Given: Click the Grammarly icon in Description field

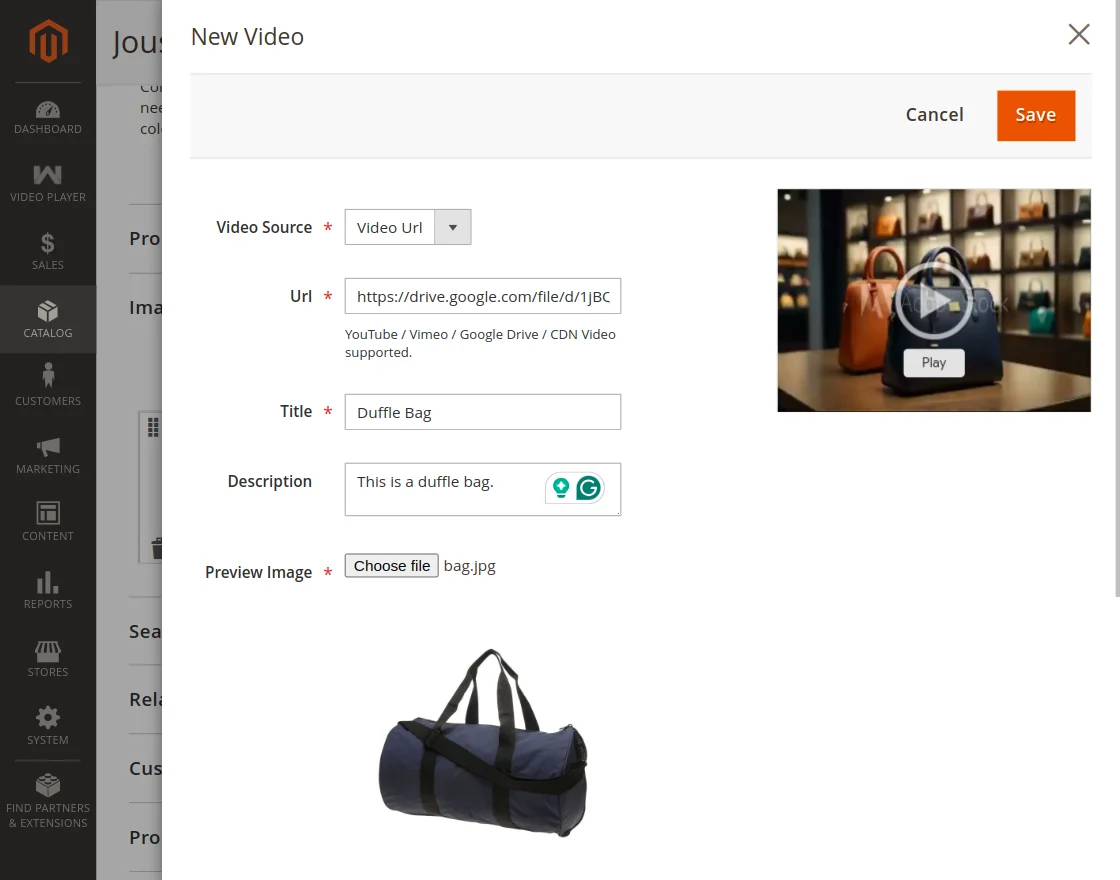Looking at the screenshot, I should tap(588, 487).
